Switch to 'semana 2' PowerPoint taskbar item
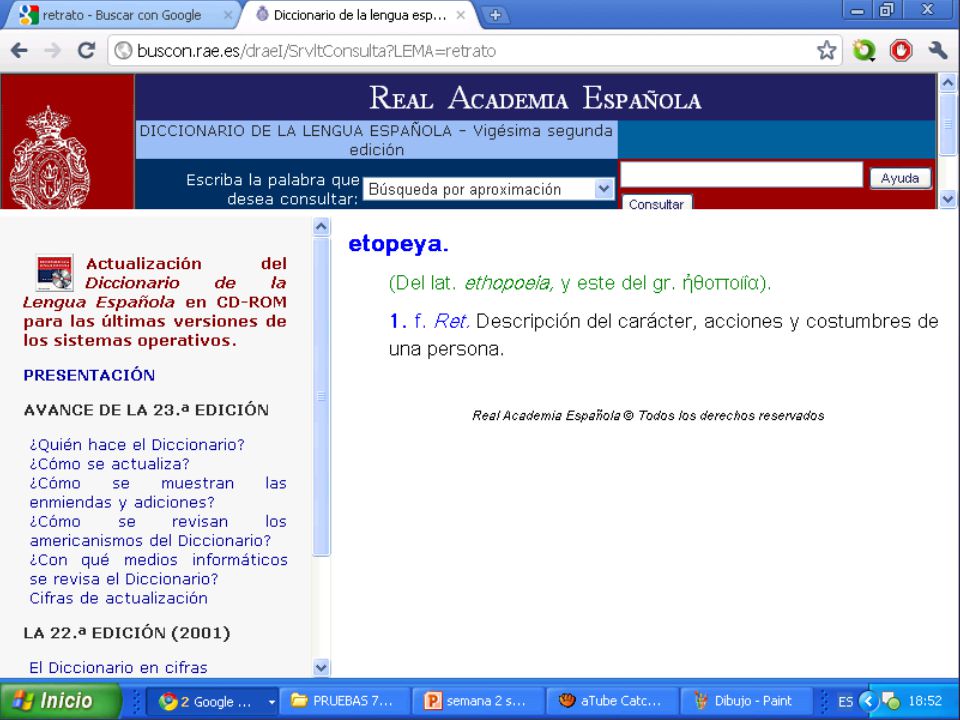Image resolution: width=960 pixels, height=720 pixels. tap(478, 701)
